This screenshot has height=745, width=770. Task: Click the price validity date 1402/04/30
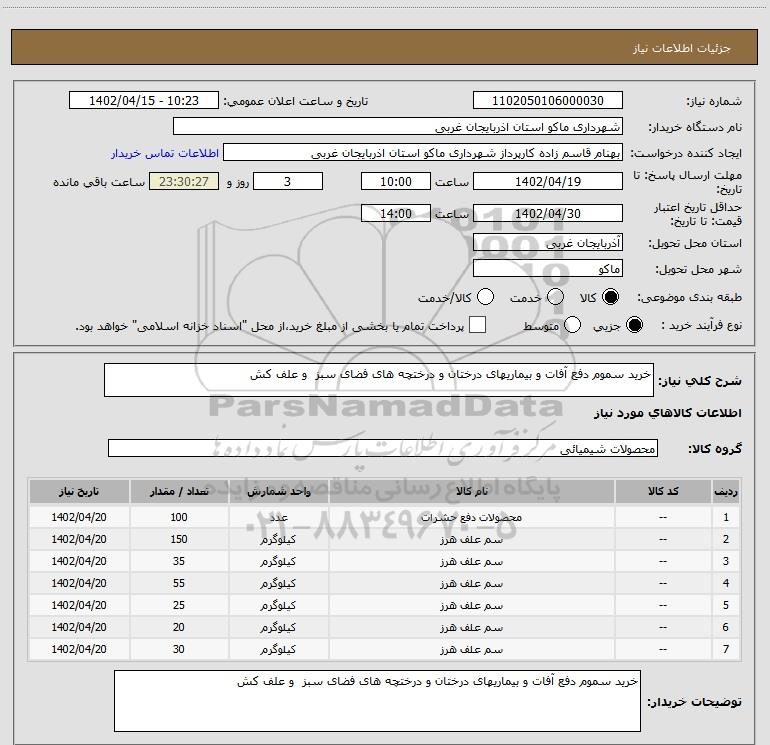[x=548, y=213]
